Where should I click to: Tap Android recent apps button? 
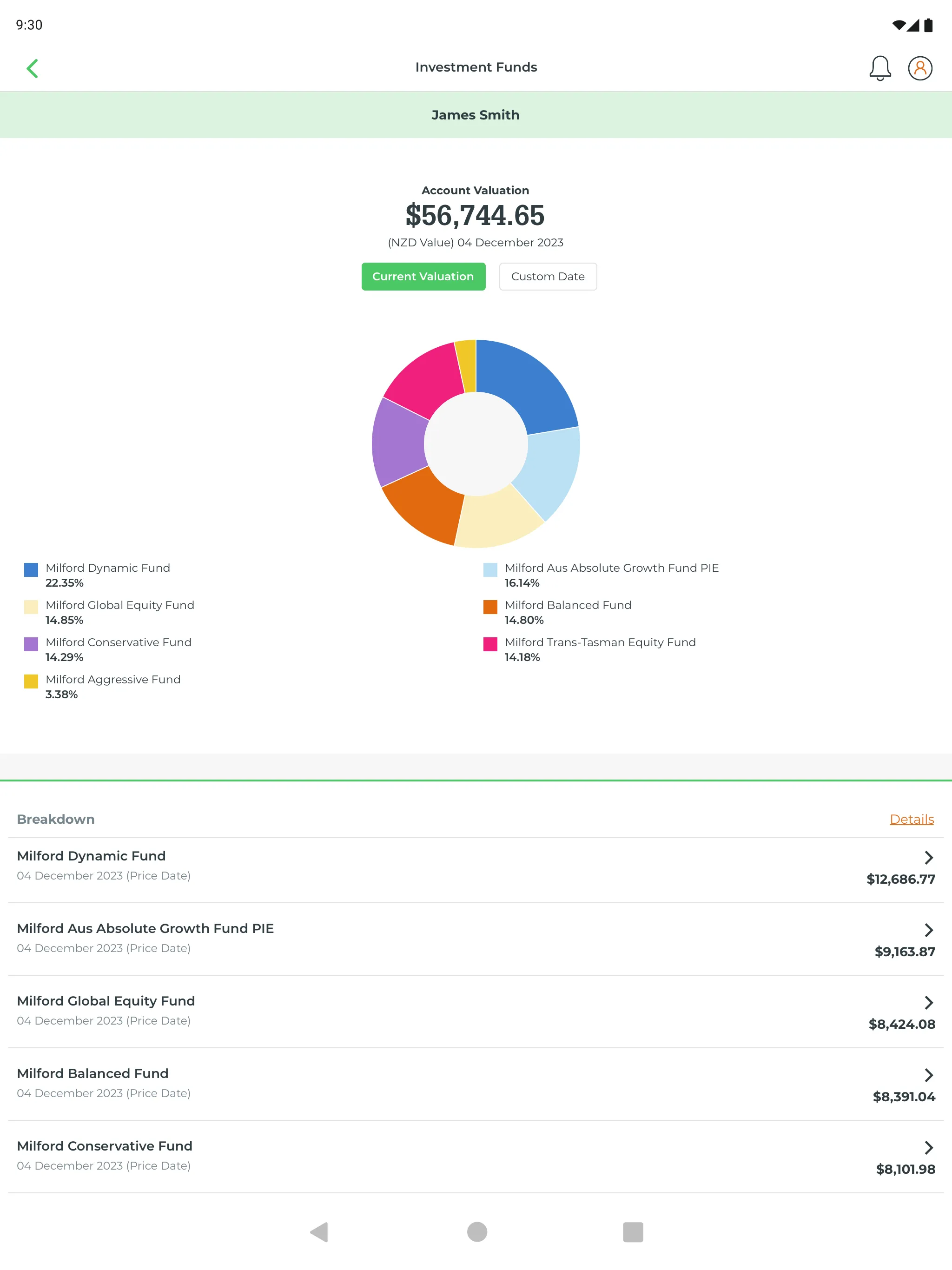coord(633,1231)
